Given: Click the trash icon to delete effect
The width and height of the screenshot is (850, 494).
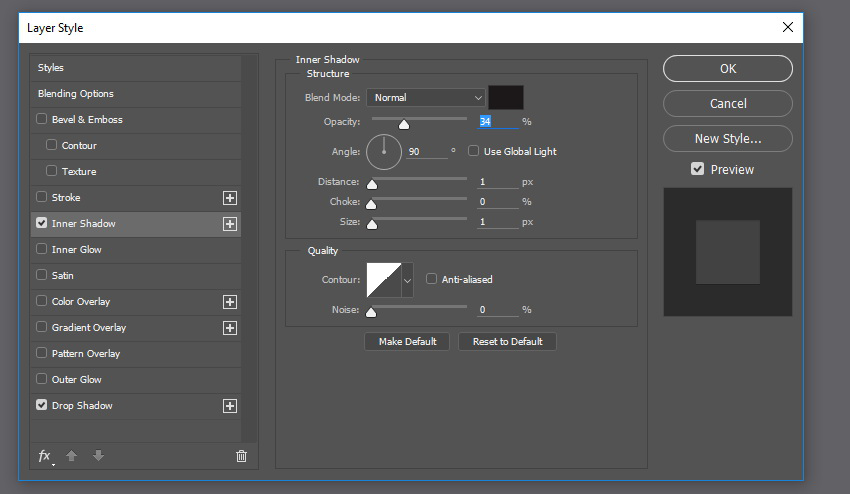Looking at the screenshot, I should (241, 456).
